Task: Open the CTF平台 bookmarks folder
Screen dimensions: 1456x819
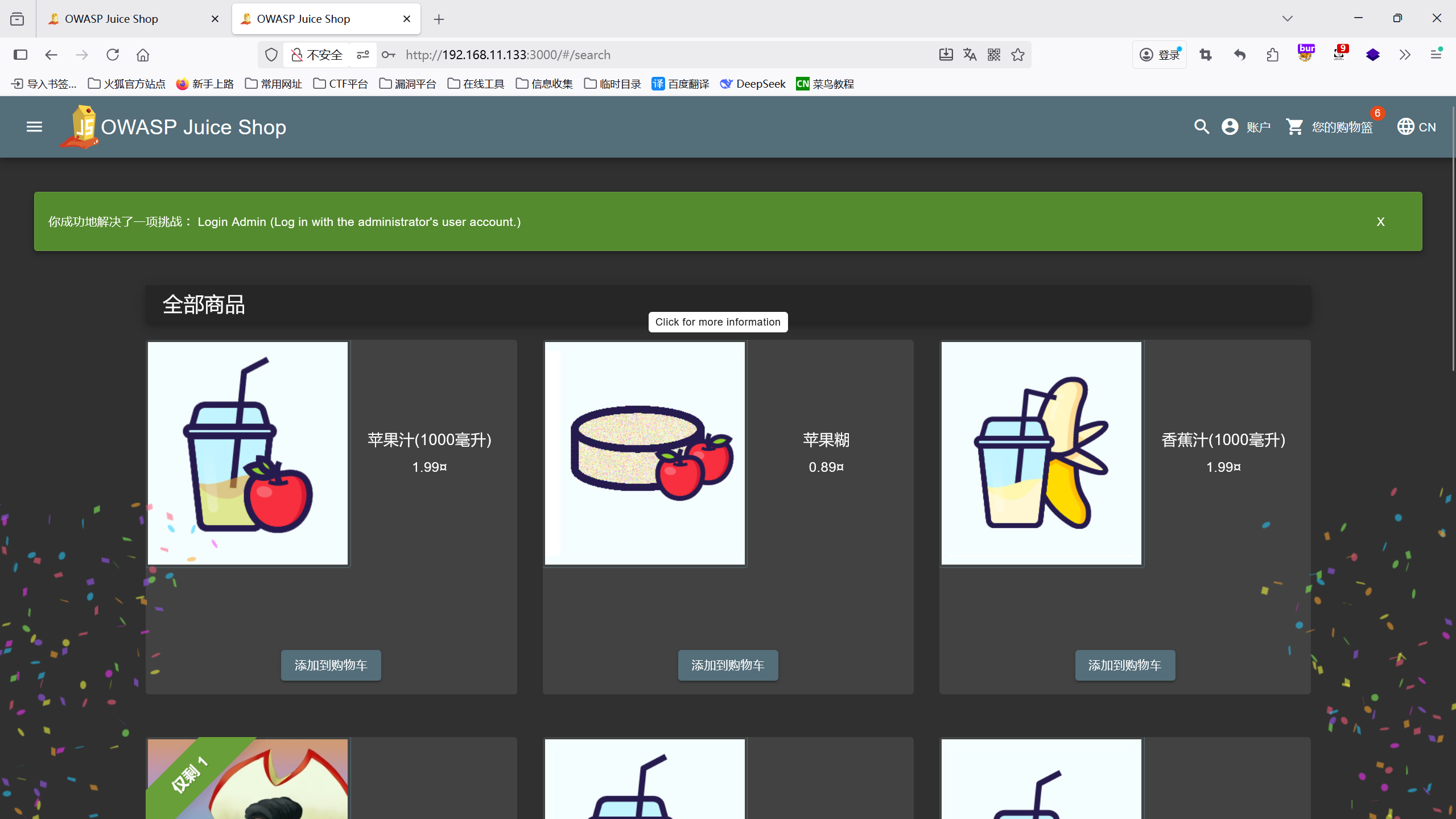Action: pos(340,84)
